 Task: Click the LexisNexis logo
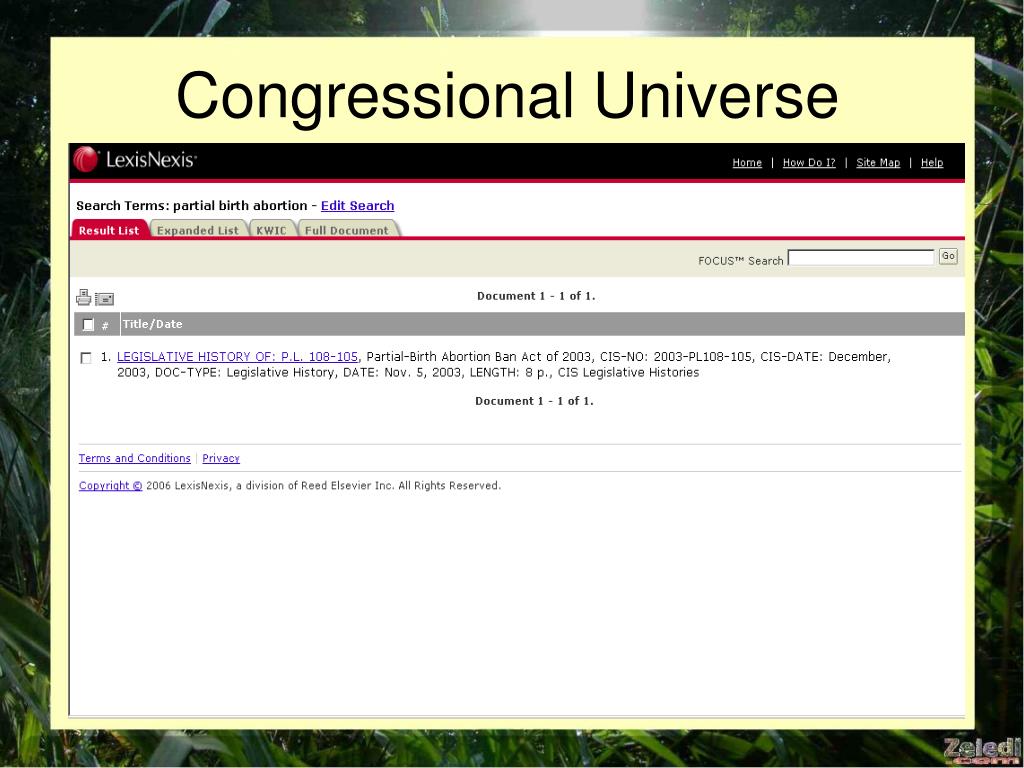click(x=135, y=160)
